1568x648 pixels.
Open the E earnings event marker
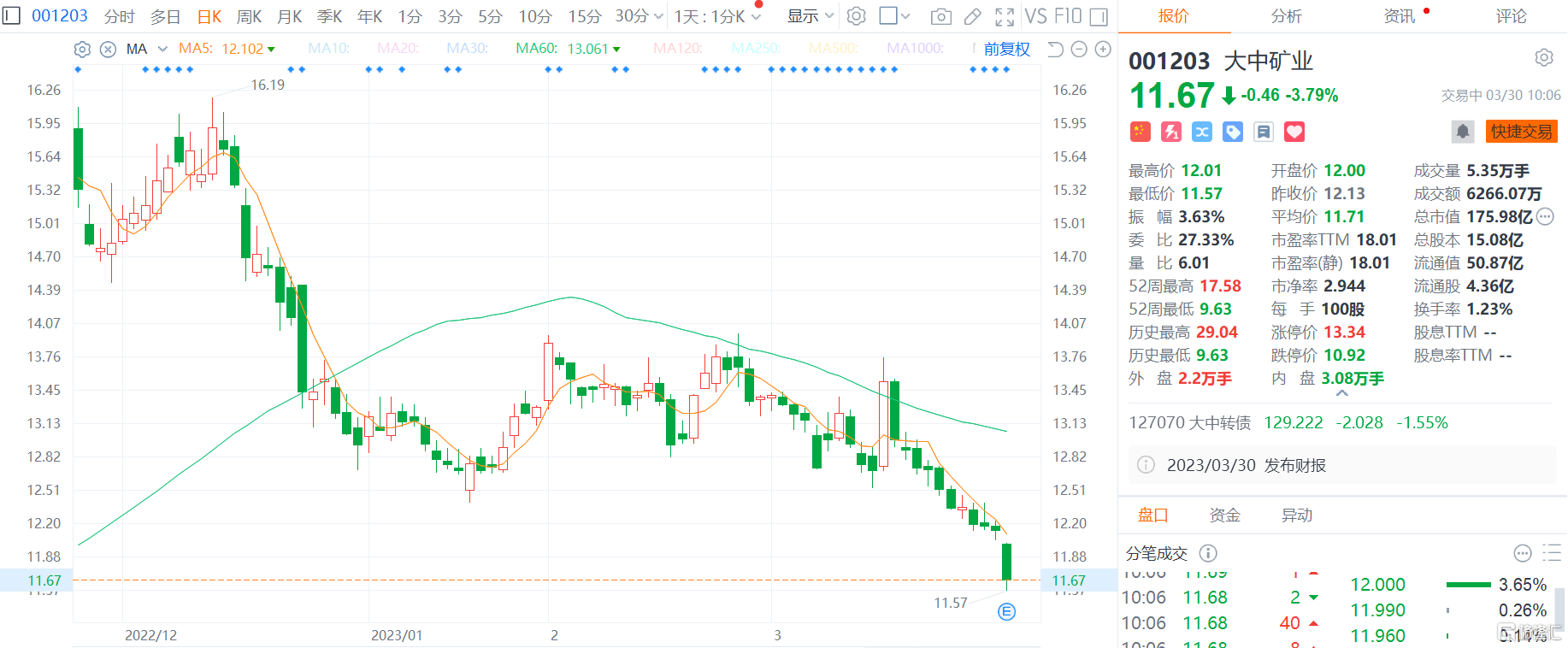coord(1007,611)
